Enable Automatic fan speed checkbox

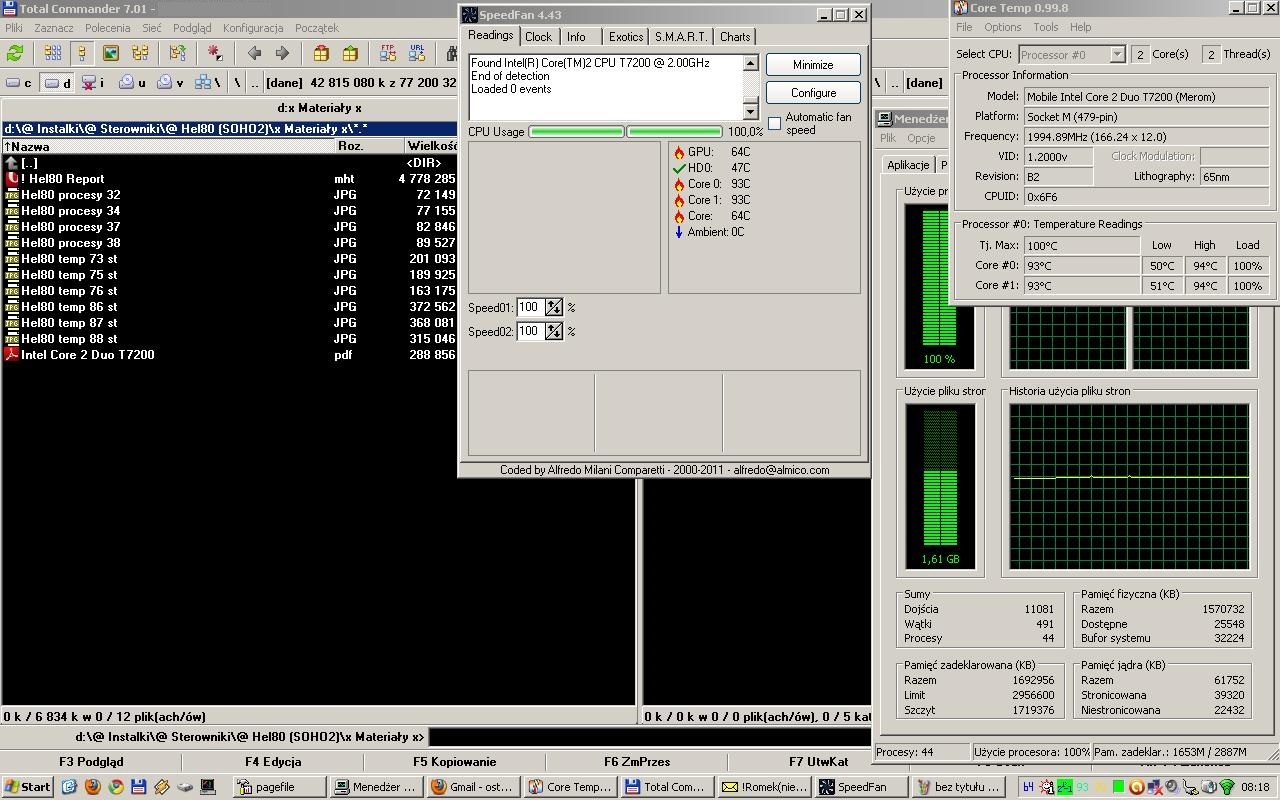point(774,123)
